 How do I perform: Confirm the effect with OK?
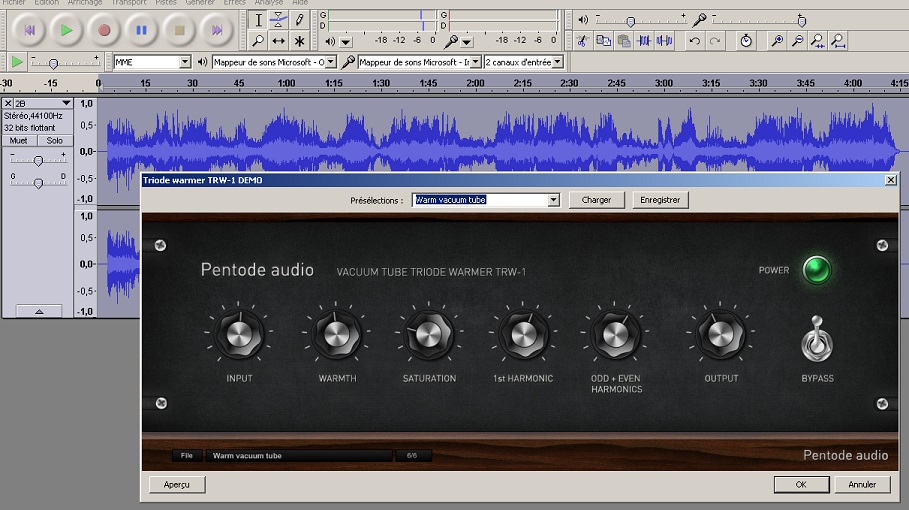(801, 484)
